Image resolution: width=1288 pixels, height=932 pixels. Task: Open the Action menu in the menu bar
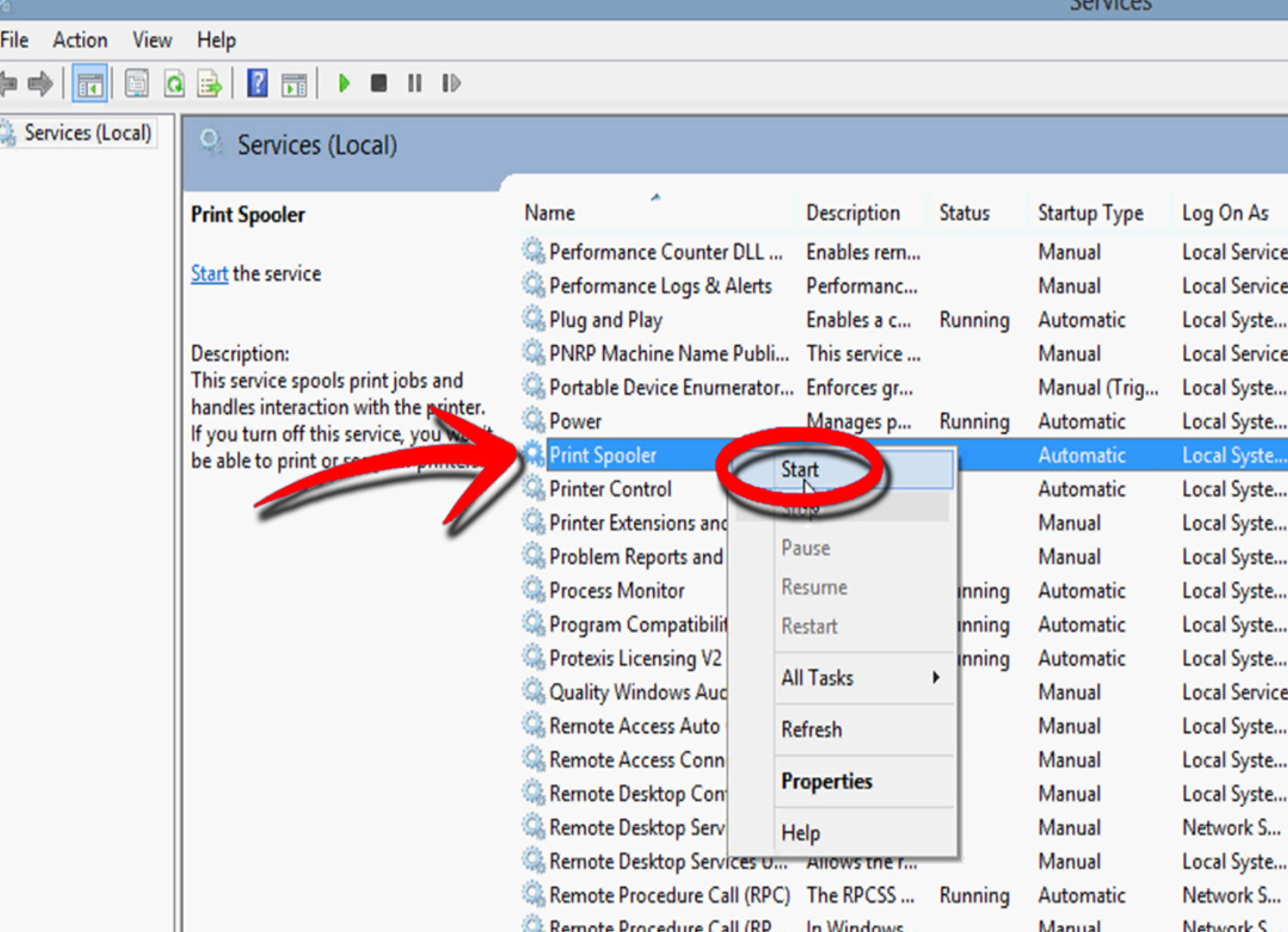[x=80, y=40]
